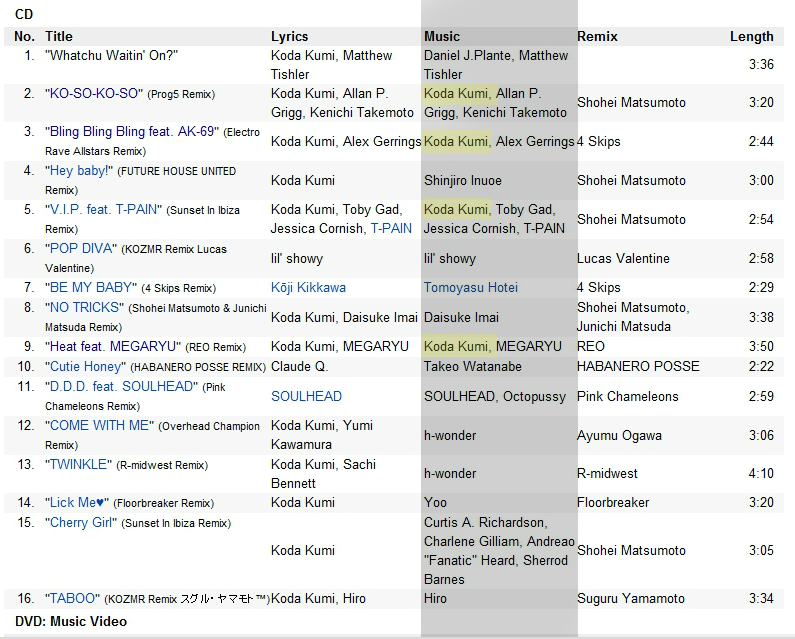Click the "D.D.D. feat. SOULHEAD" title link

[x=121, y=386]
